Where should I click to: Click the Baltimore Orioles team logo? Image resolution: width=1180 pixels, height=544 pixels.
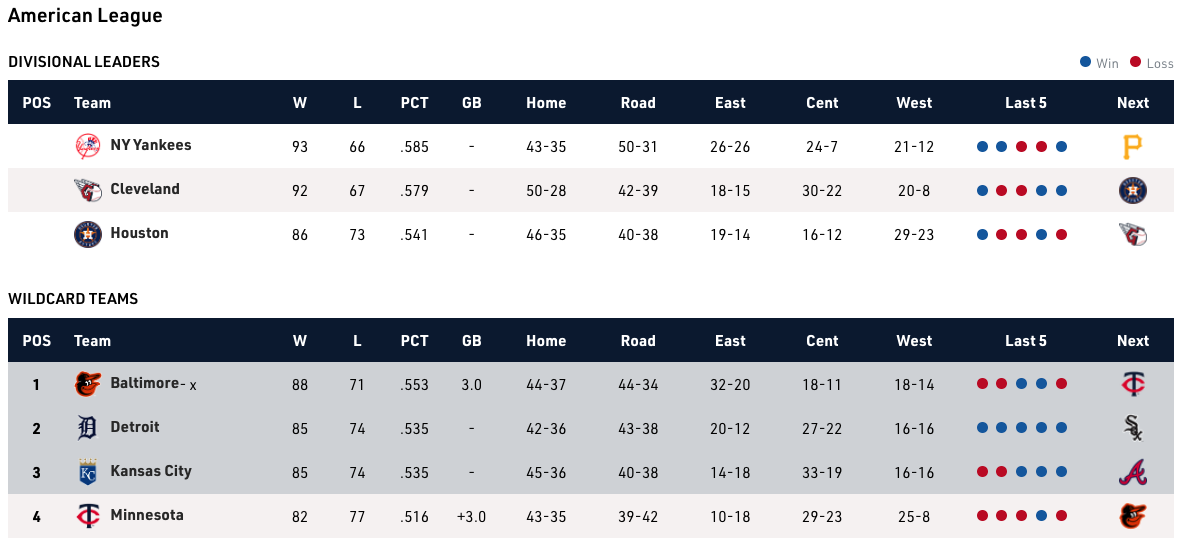tap(88, 384)
